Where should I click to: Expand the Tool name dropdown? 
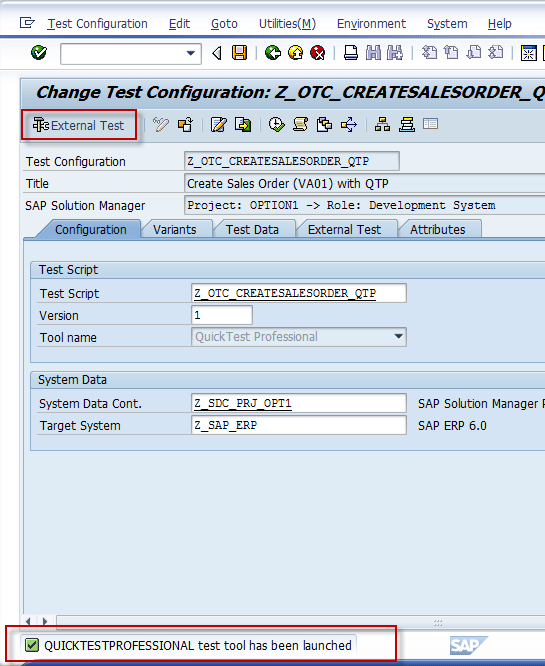(x=398, y=337)
